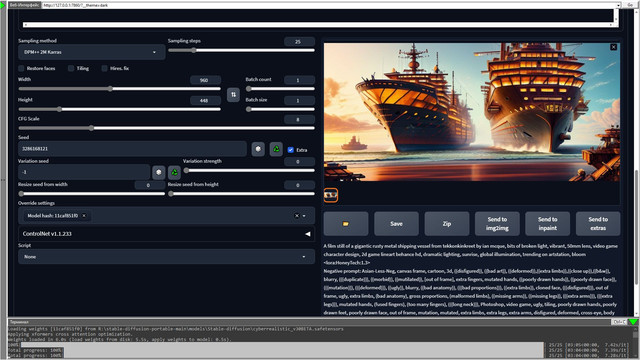
Task: Open the Override settings dropdown arrow
Action: tap(304, 216)
